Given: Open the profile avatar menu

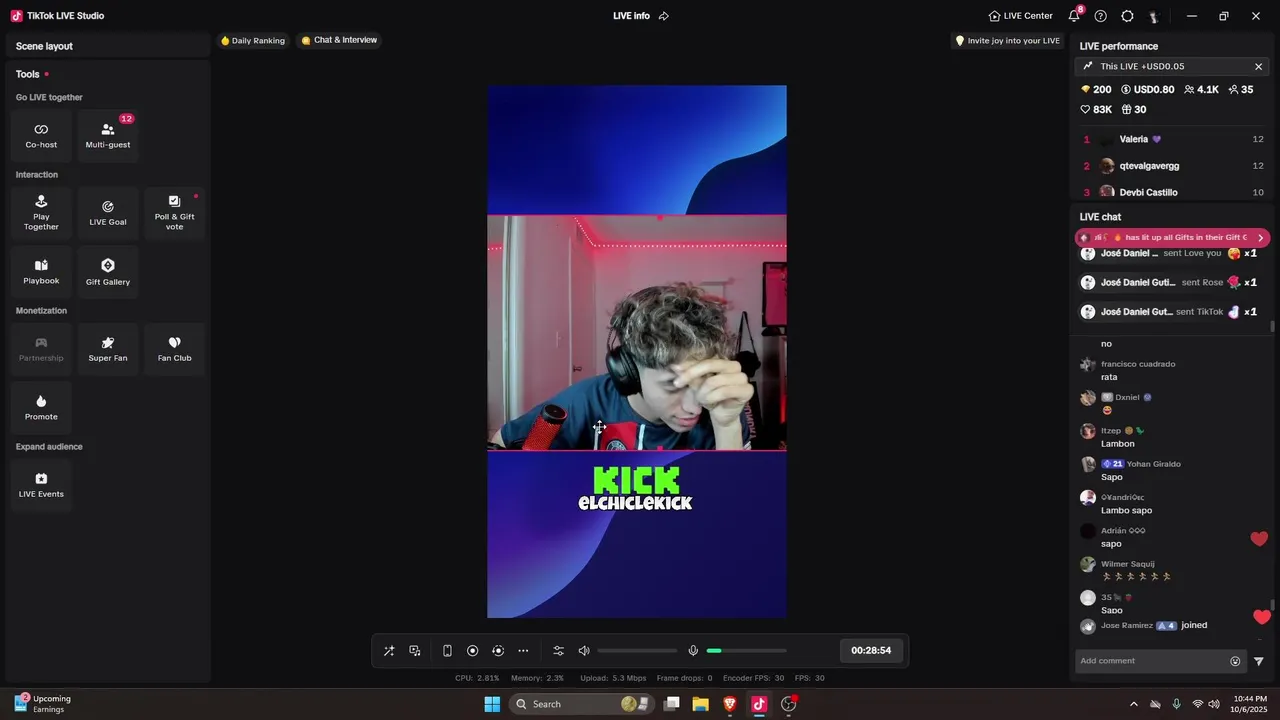Looking at the screenshot, I should pyautogui.click(x=1154, y=16).
